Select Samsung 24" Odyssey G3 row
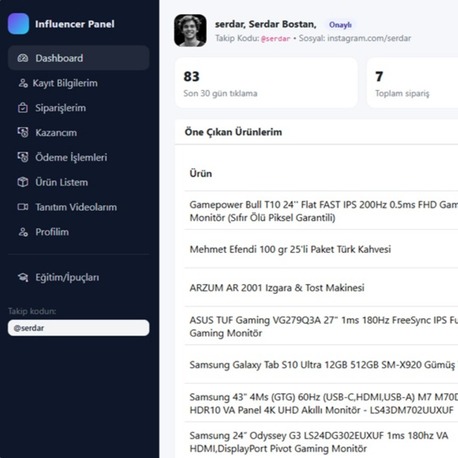This screenshot has height=458, width=458. tap(321, 441)
